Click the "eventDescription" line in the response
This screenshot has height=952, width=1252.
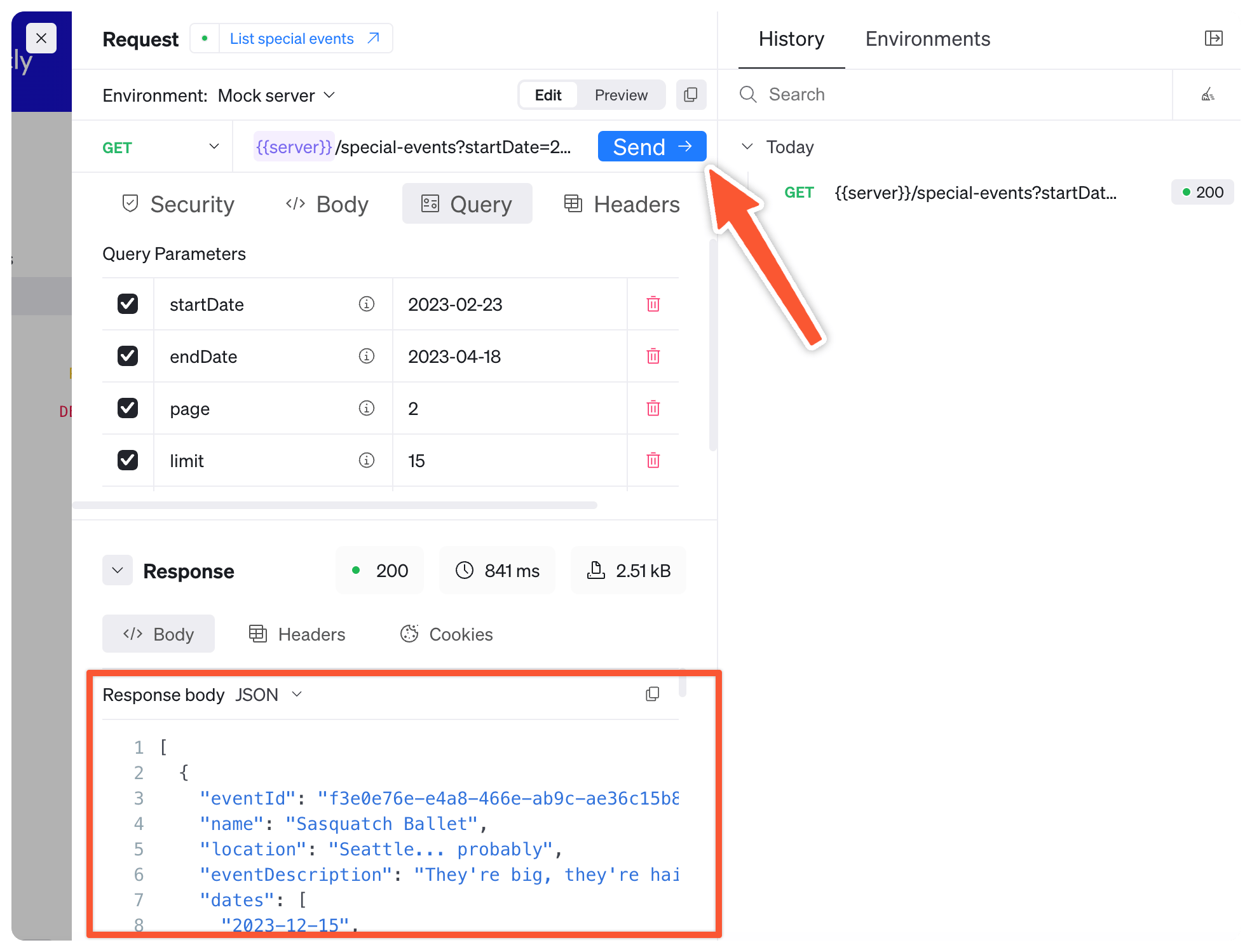(439, 874)
